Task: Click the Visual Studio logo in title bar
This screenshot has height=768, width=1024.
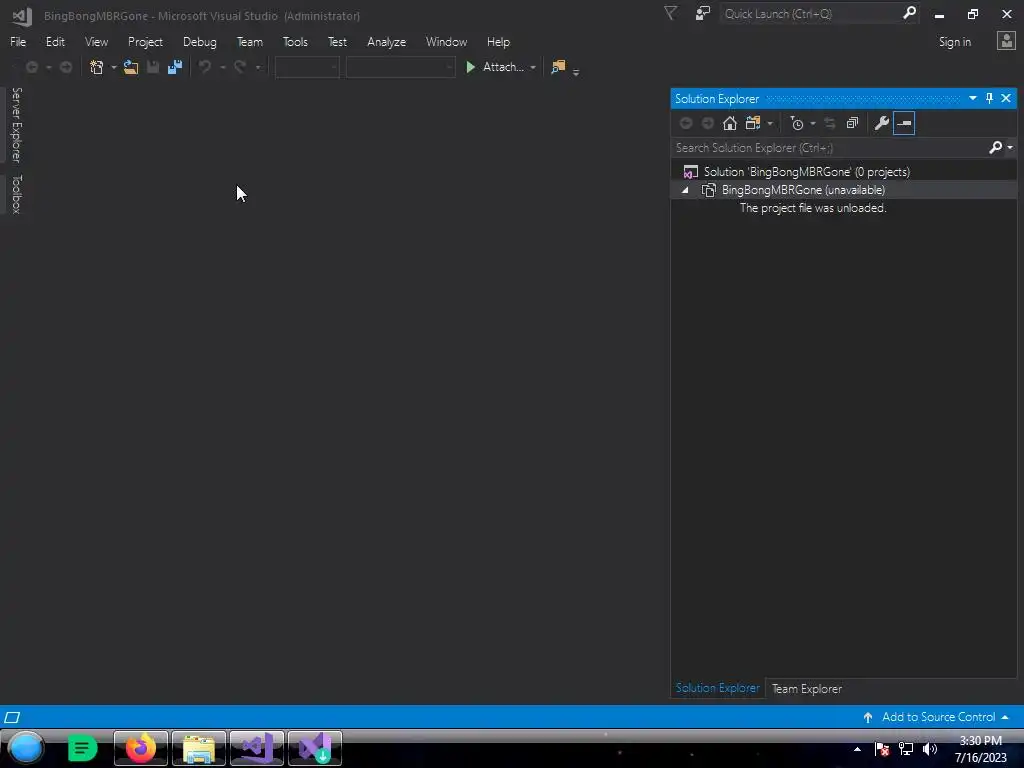Action: tap(22, 16)
